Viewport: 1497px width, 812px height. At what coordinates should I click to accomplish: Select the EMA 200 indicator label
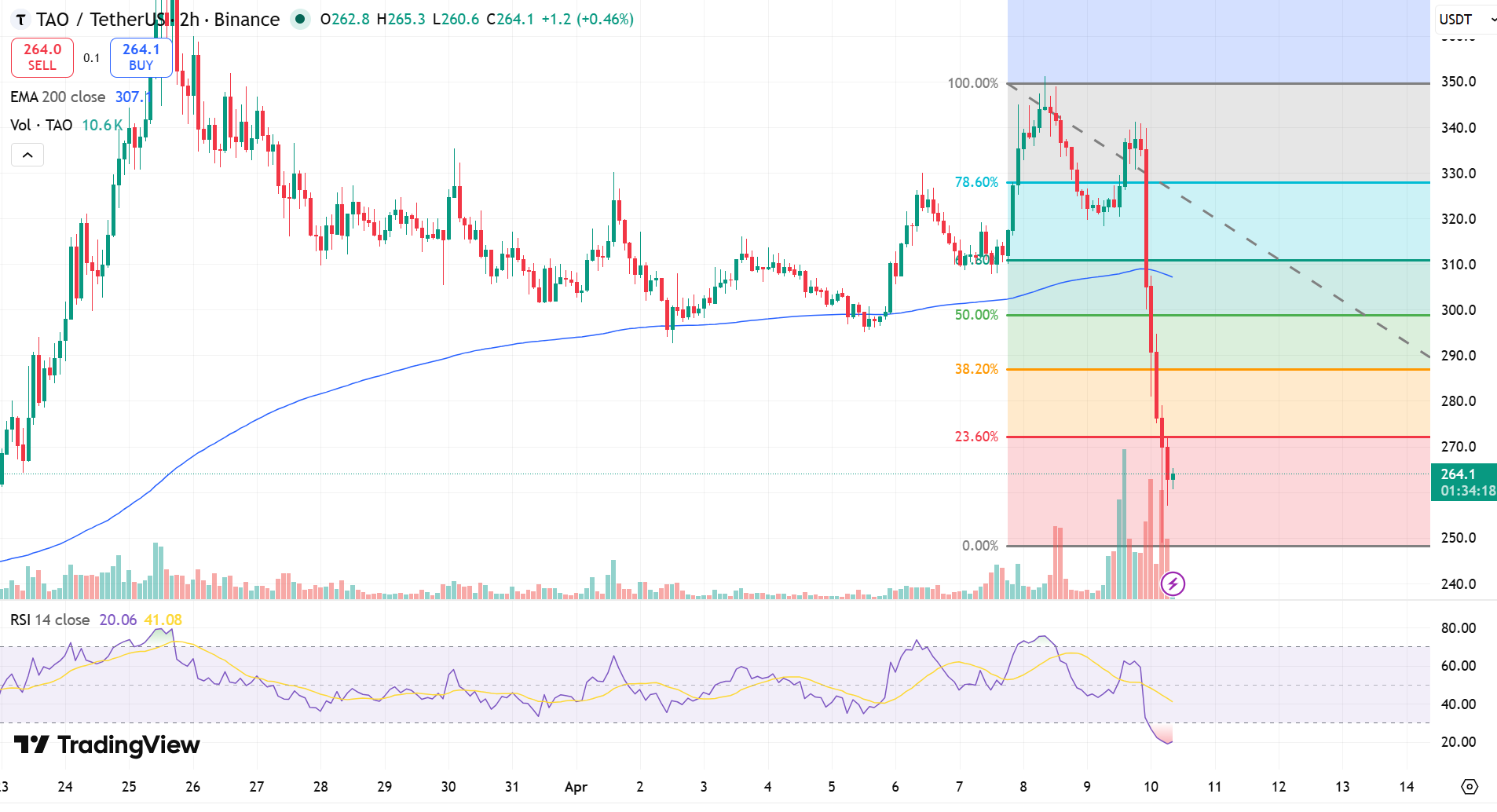[57, 97]
